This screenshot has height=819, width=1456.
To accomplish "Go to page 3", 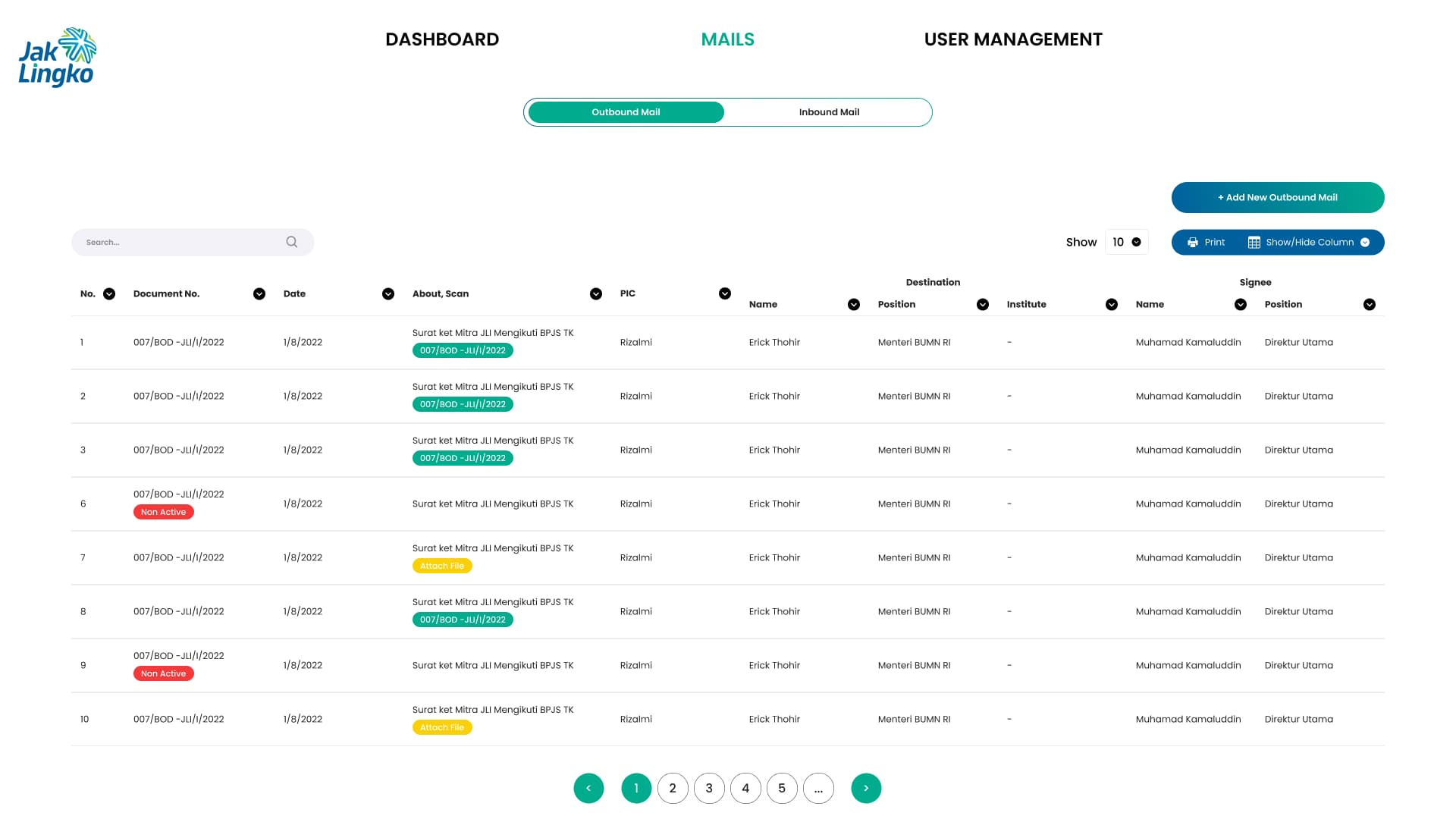I will [709, 788].
